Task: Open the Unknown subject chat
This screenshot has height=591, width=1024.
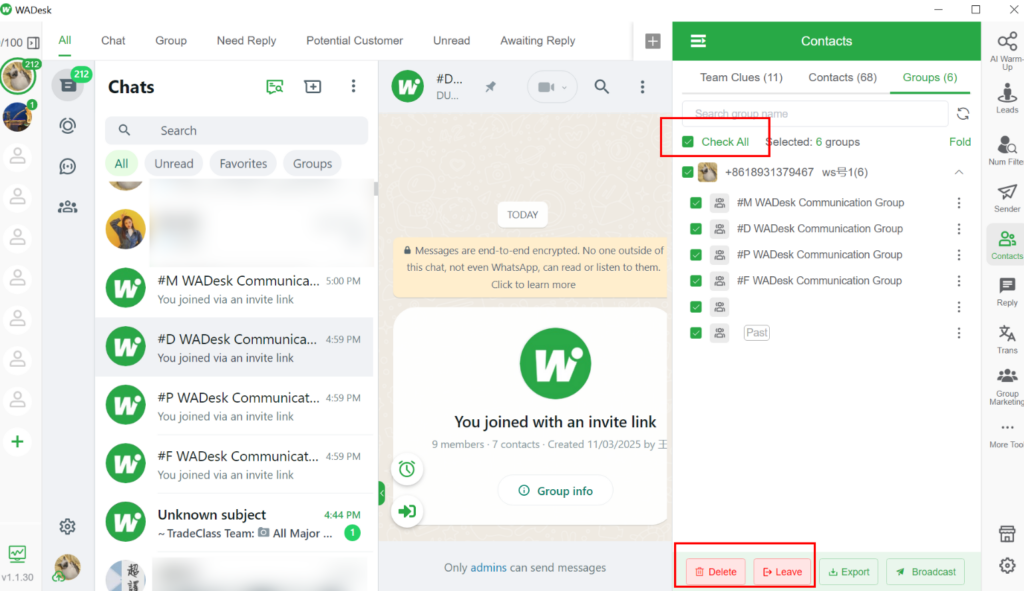Action: (x=234, y=523)
